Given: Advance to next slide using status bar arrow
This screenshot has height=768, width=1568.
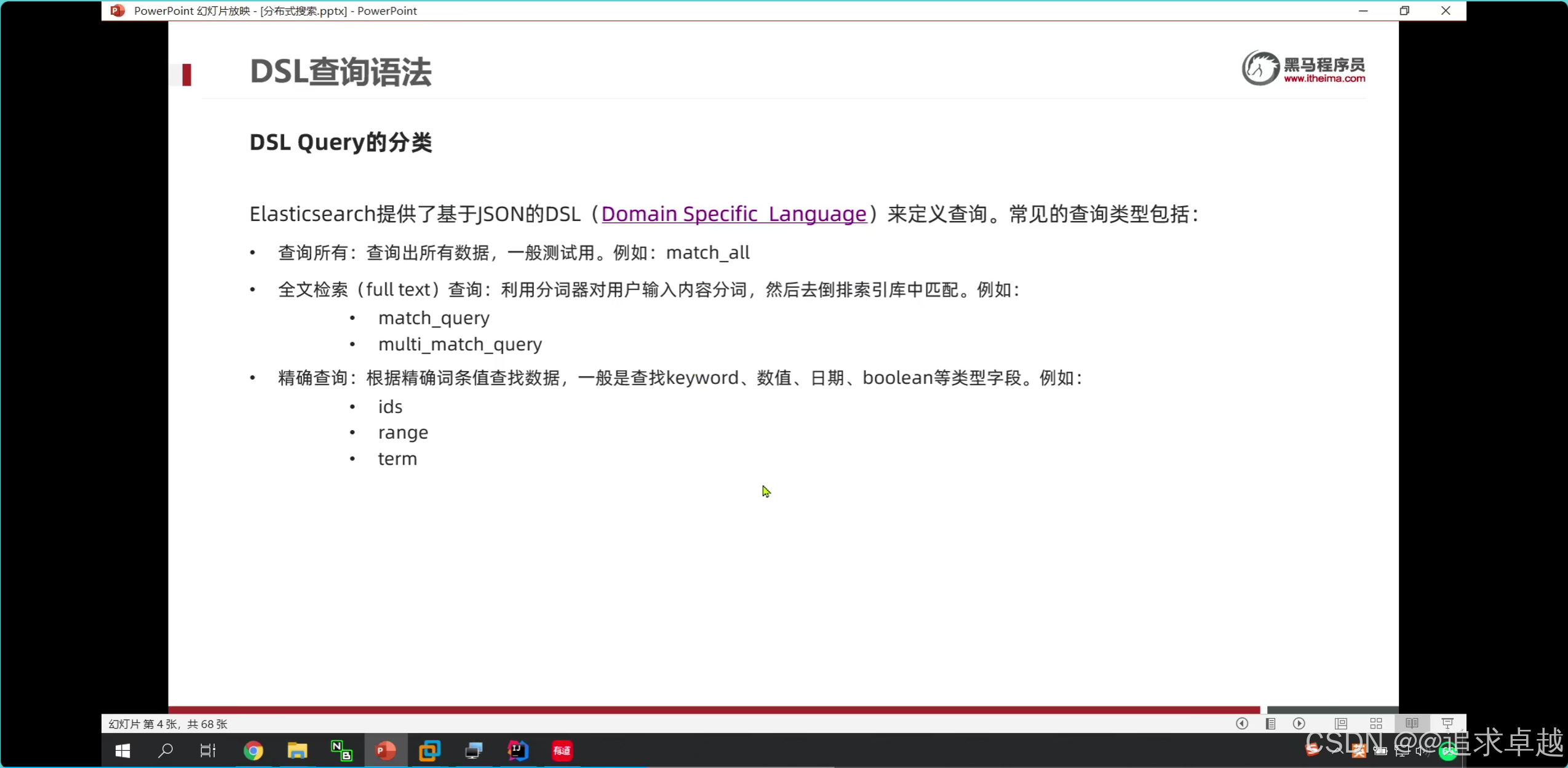Looking at the screenshot, I should click(1299, 724).
